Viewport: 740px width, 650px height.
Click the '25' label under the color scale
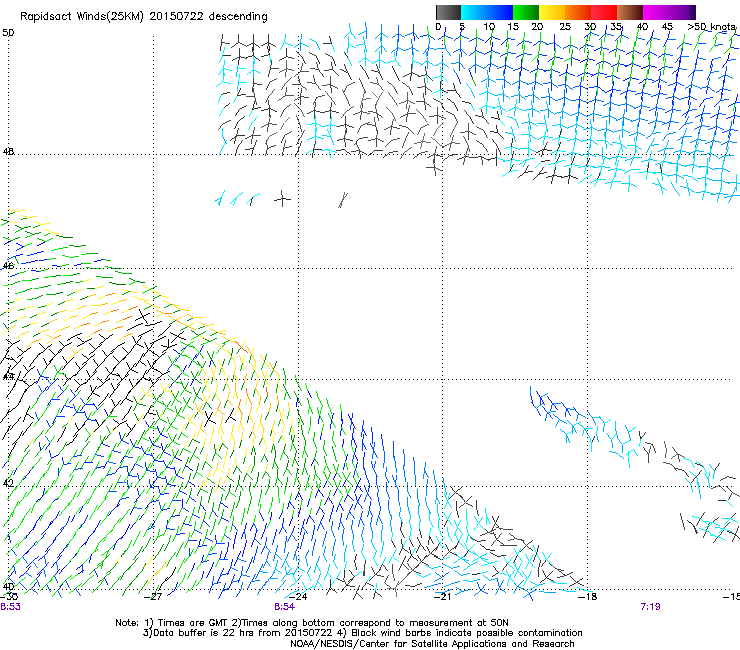point(565,27)
